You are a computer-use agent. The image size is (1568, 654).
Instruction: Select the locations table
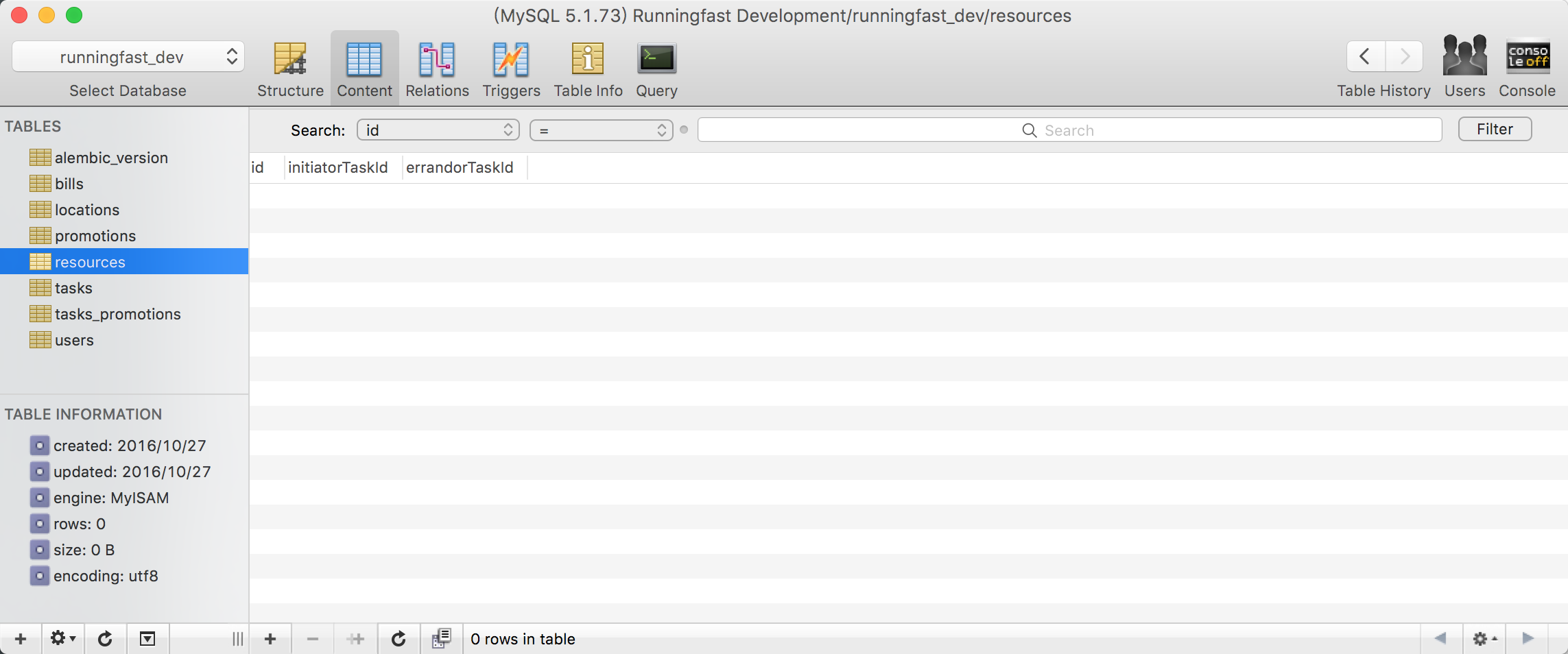124,210
